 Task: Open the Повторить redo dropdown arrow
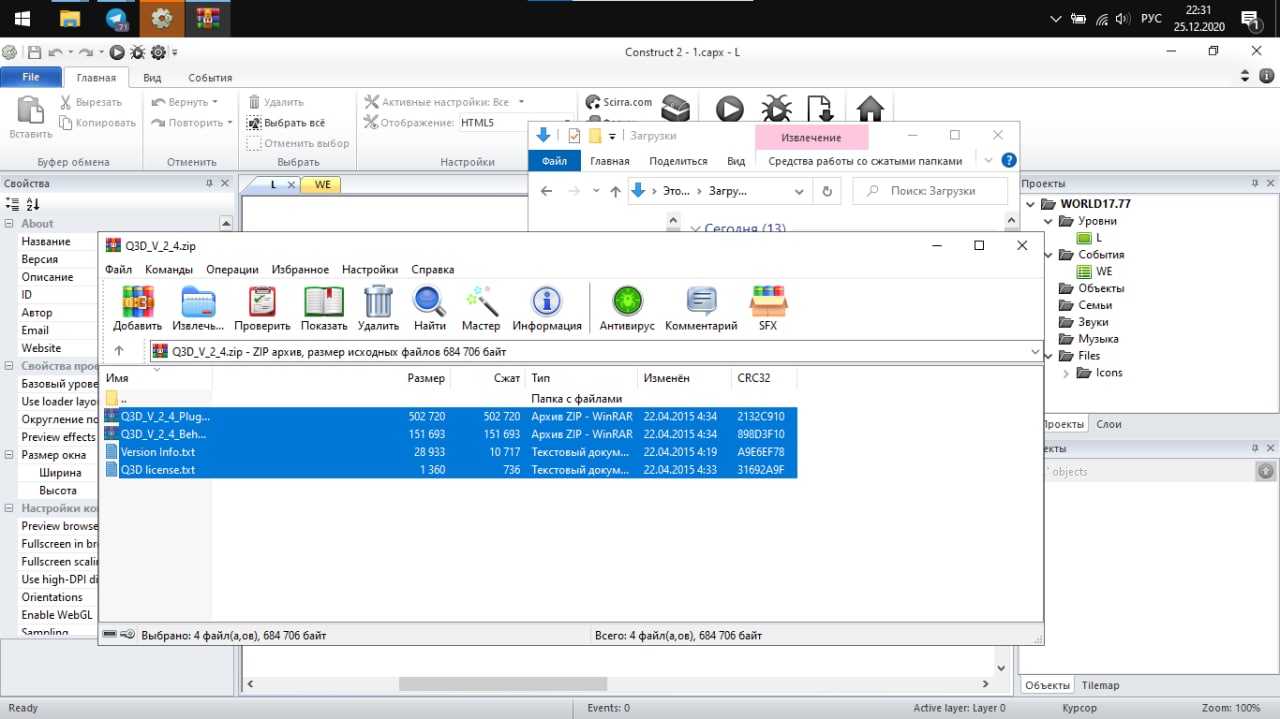pyautogui.click(x=229, y=123)
